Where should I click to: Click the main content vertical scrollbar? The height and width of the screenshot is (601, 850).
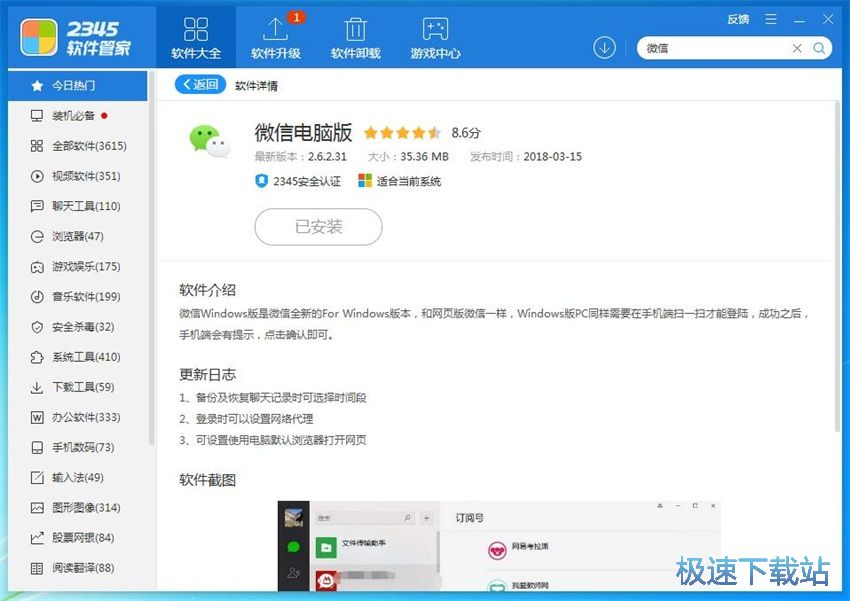[838, 266]
